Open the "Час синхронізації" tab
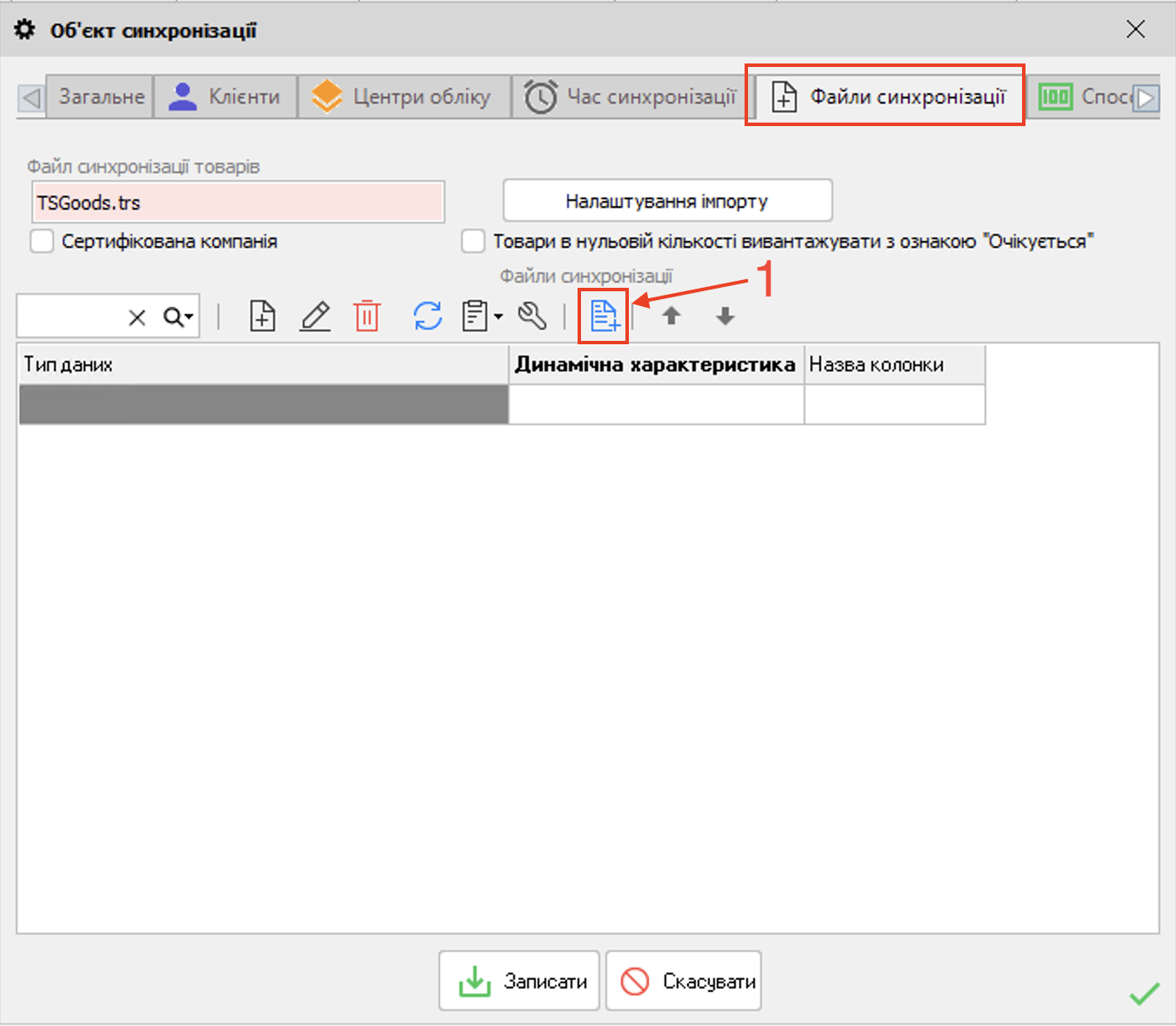Image resolution: width=1176 pixels, height=1026 pixels. point(631,97)
